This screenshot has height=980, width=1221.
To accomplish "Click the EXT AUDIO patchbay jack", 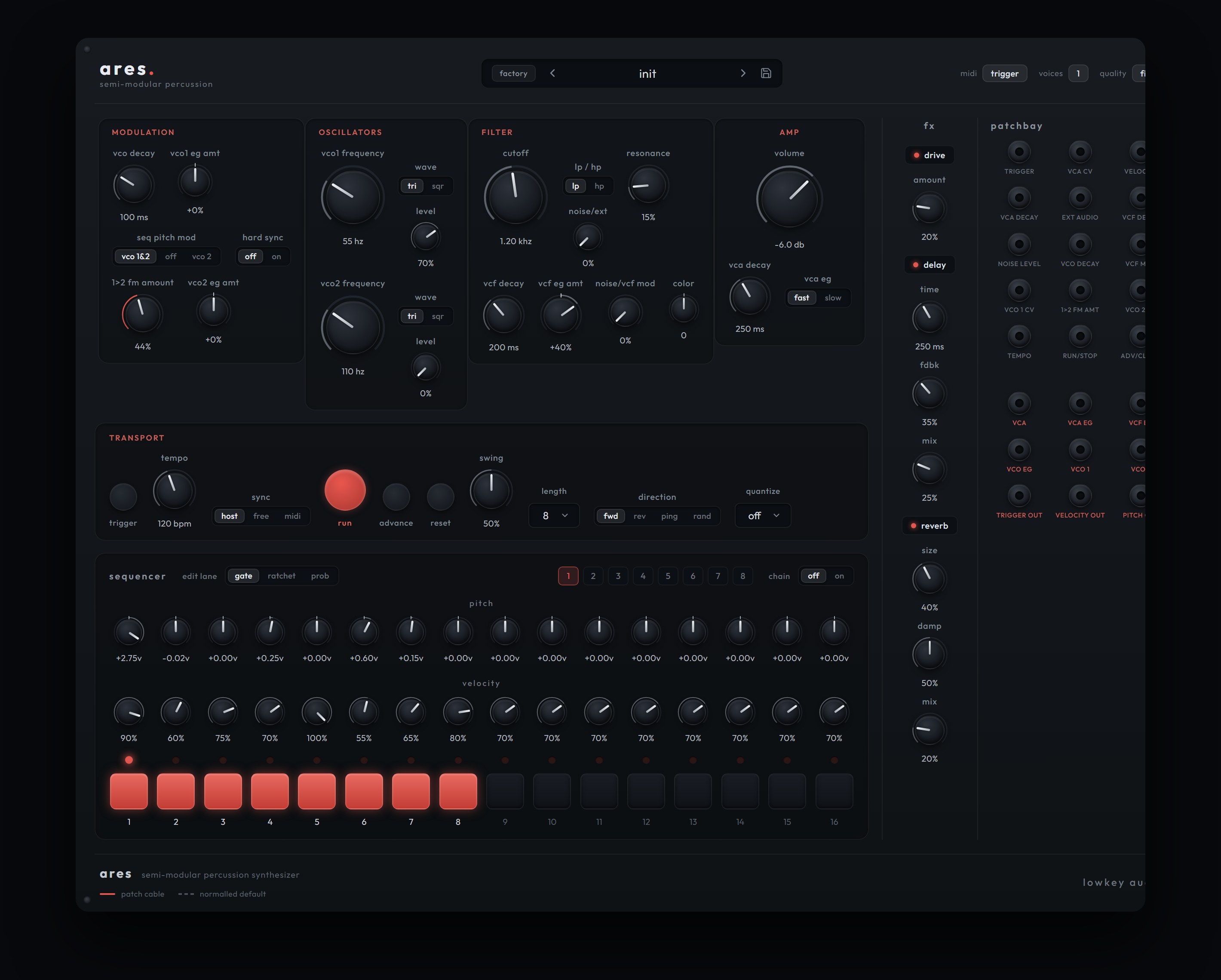I will pyautogui.click(x=1080, y=198).
